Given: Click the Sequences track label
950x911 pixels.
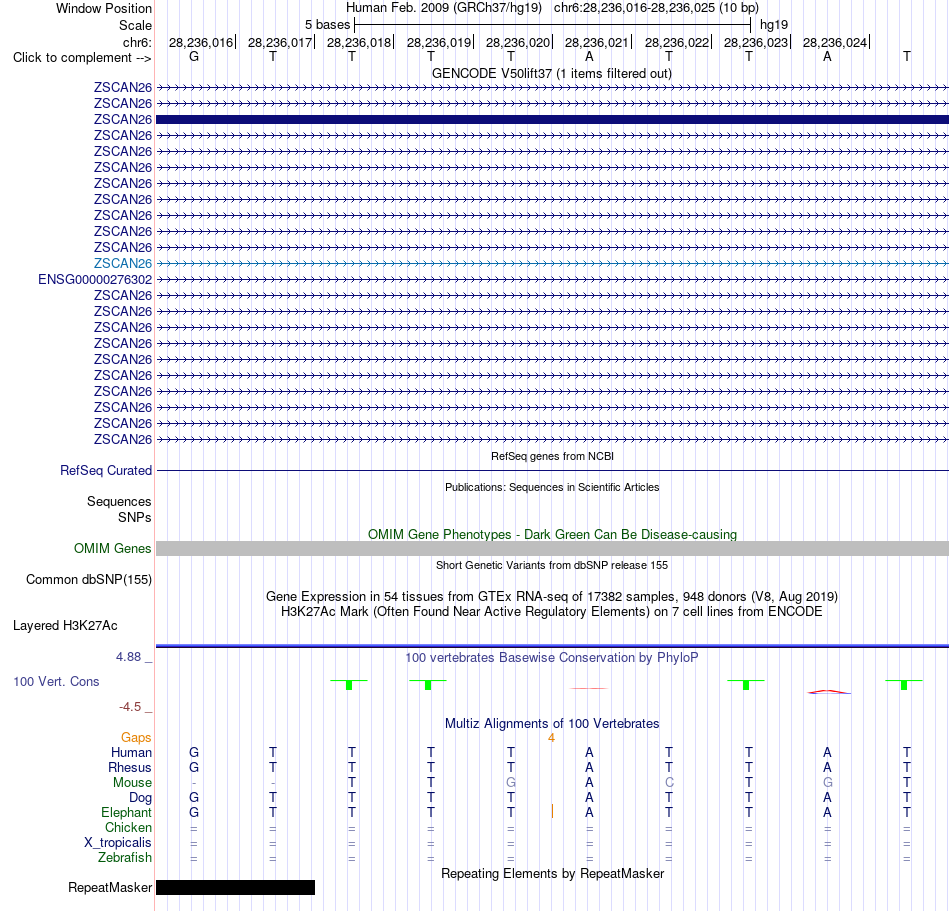Looking at the screenshot, I should 119,502.
